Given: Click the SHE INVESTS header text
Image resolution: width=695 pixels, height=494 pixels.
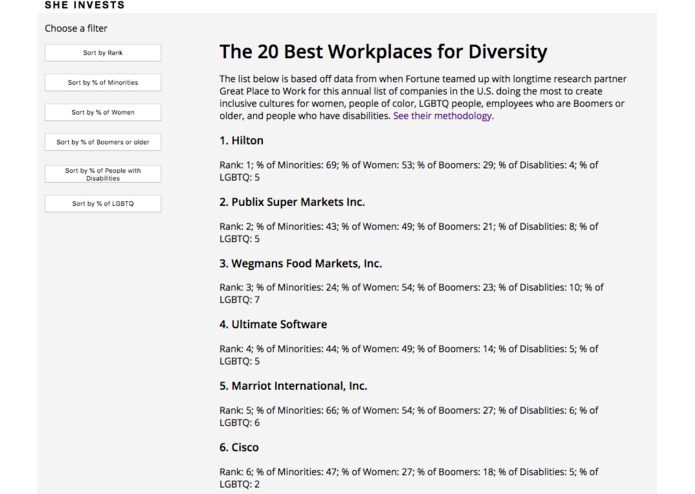Looking at the screenshot, I should pos(85,5).
